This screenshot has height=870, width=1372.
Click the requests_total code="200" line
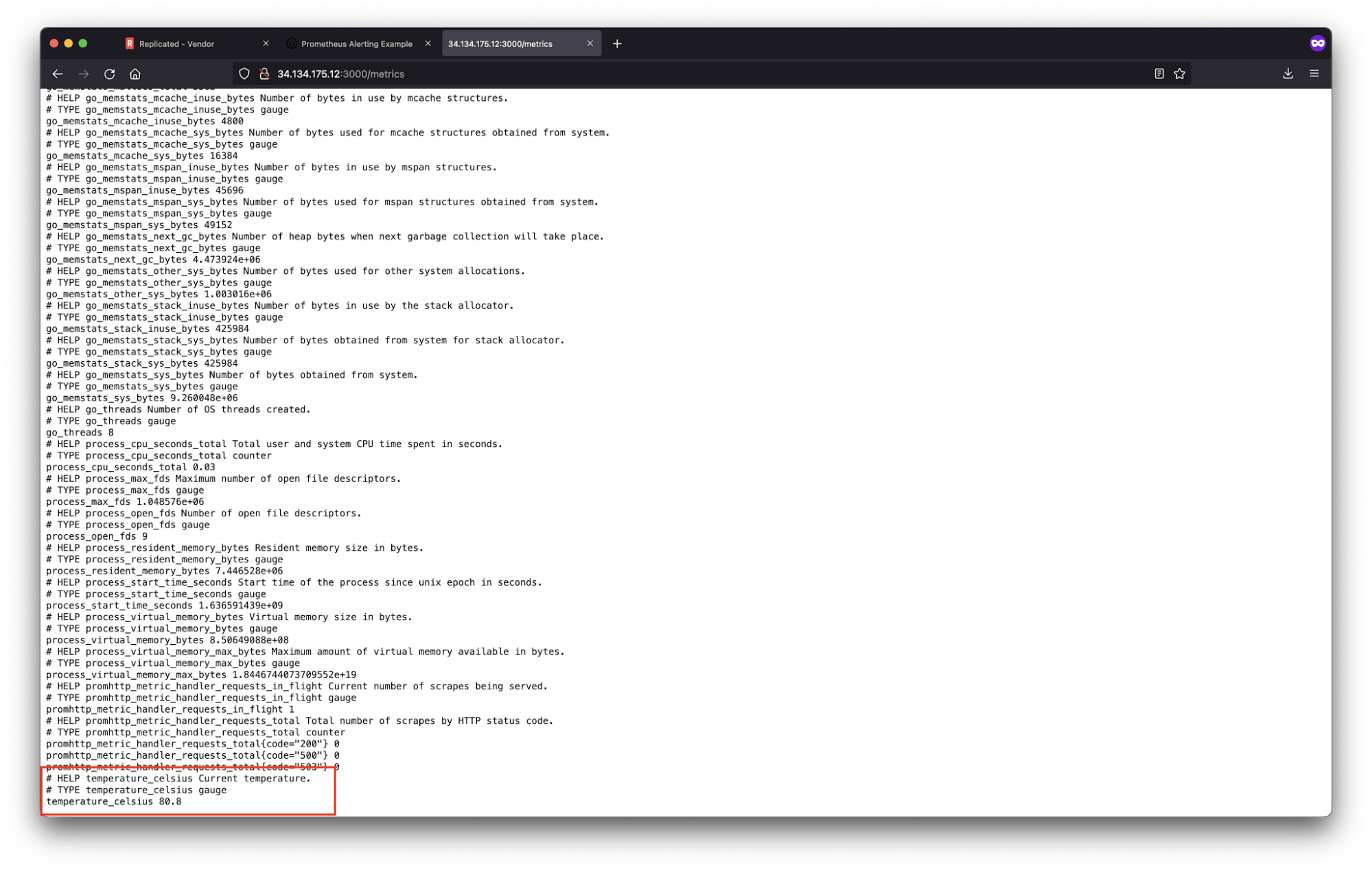[x=193, y=744]
